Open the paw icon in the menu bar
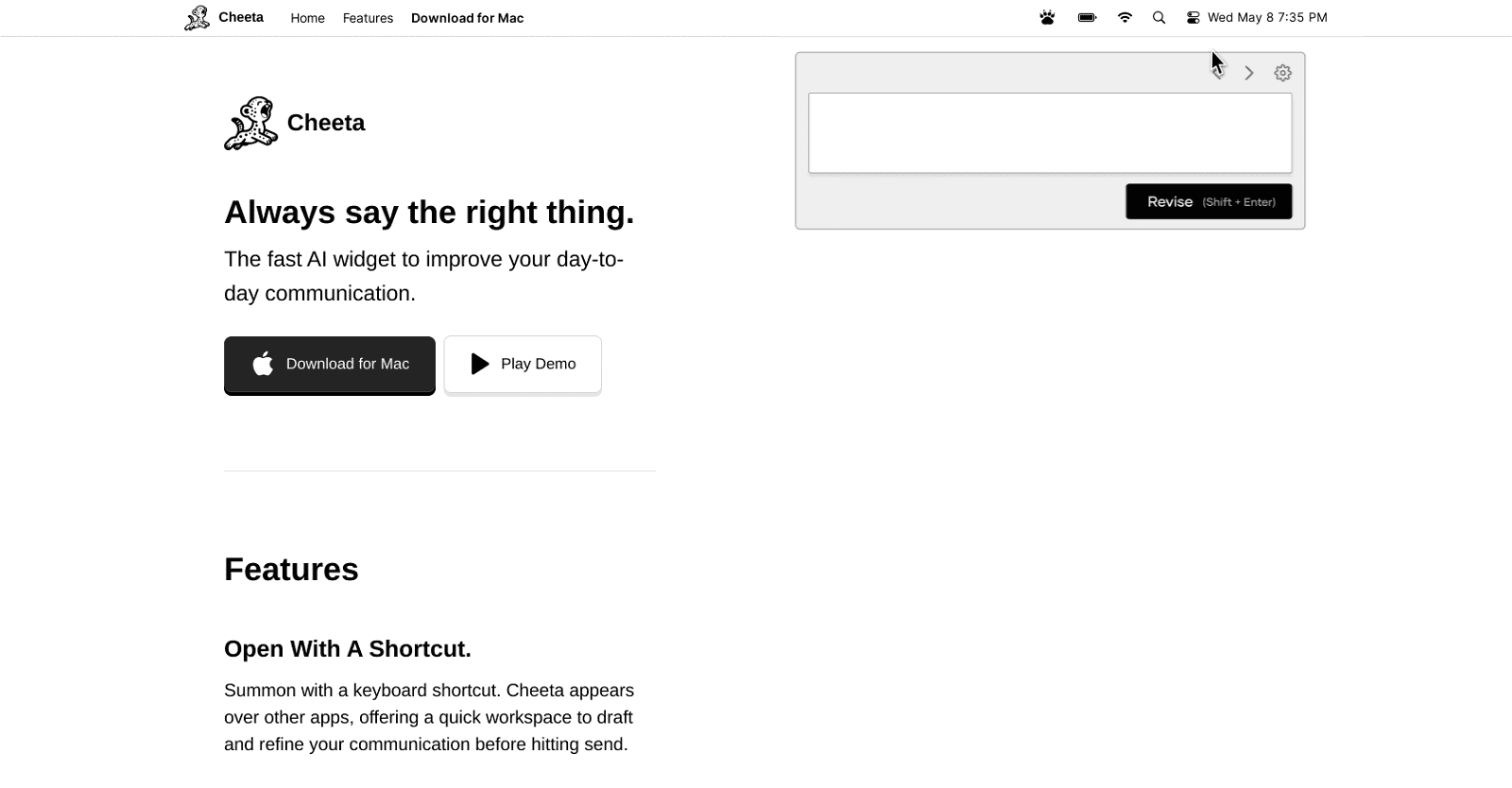 tap(1047, 18)
